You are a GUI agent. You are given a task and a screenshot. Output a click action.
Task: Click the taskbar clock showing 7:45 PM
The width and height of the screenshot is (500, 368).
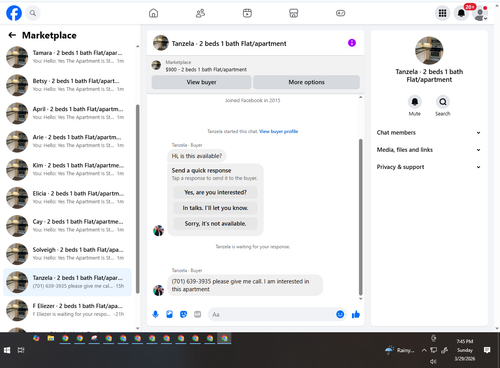tap(465, 350)
